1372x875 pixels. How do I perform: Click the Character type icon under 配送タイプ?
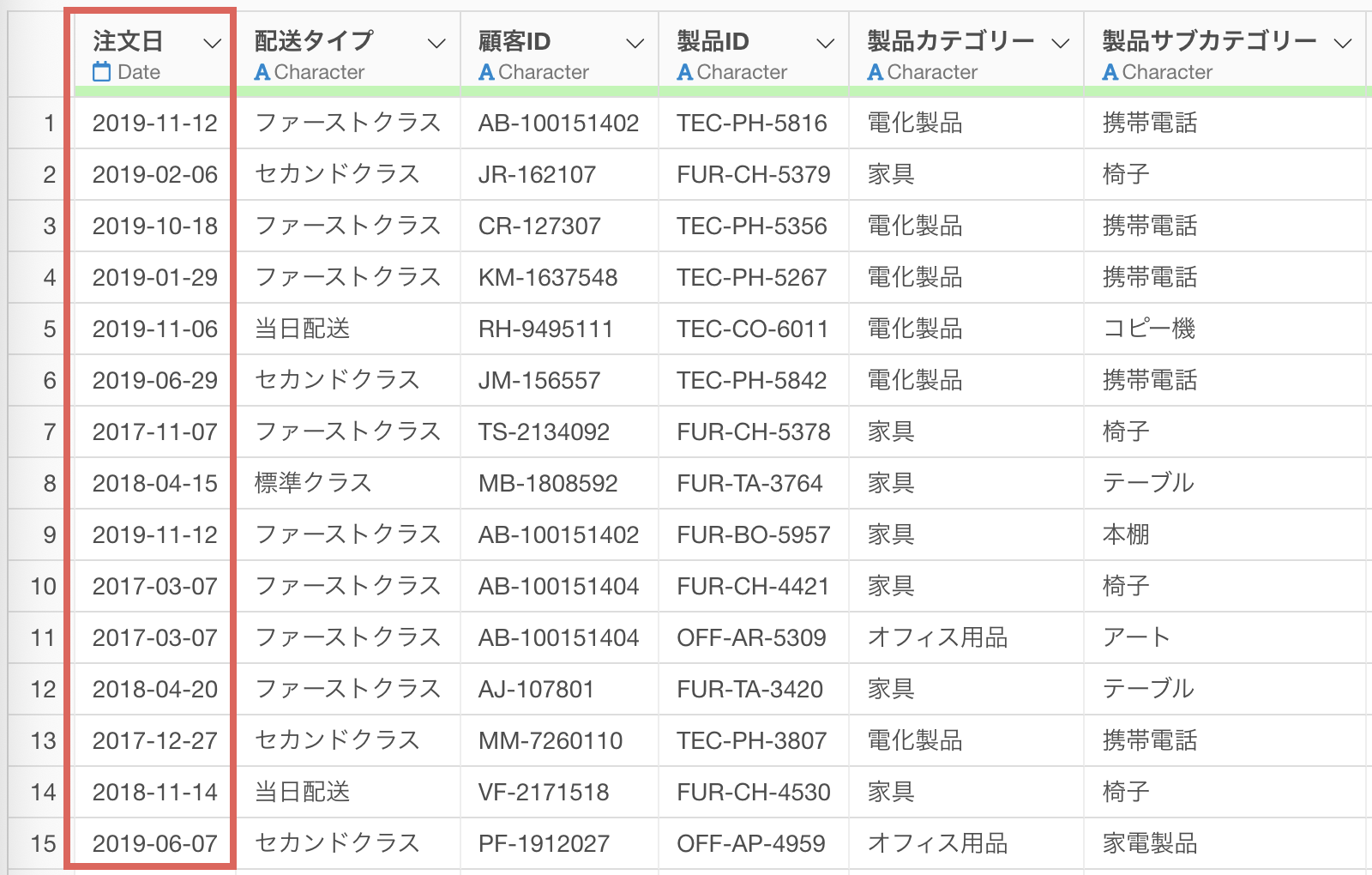(x=262, y=72)
